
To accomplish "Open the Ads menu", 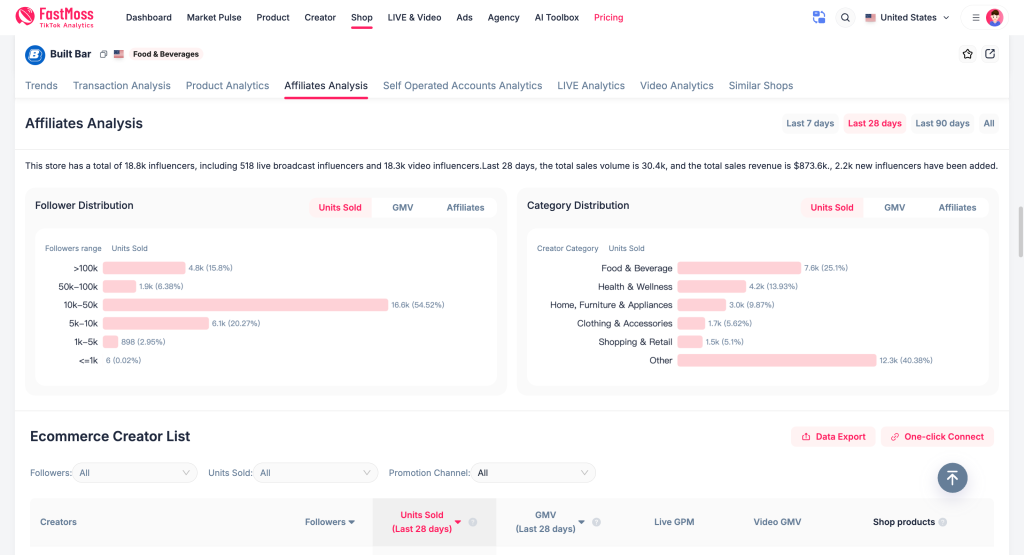I will [464, 18].
